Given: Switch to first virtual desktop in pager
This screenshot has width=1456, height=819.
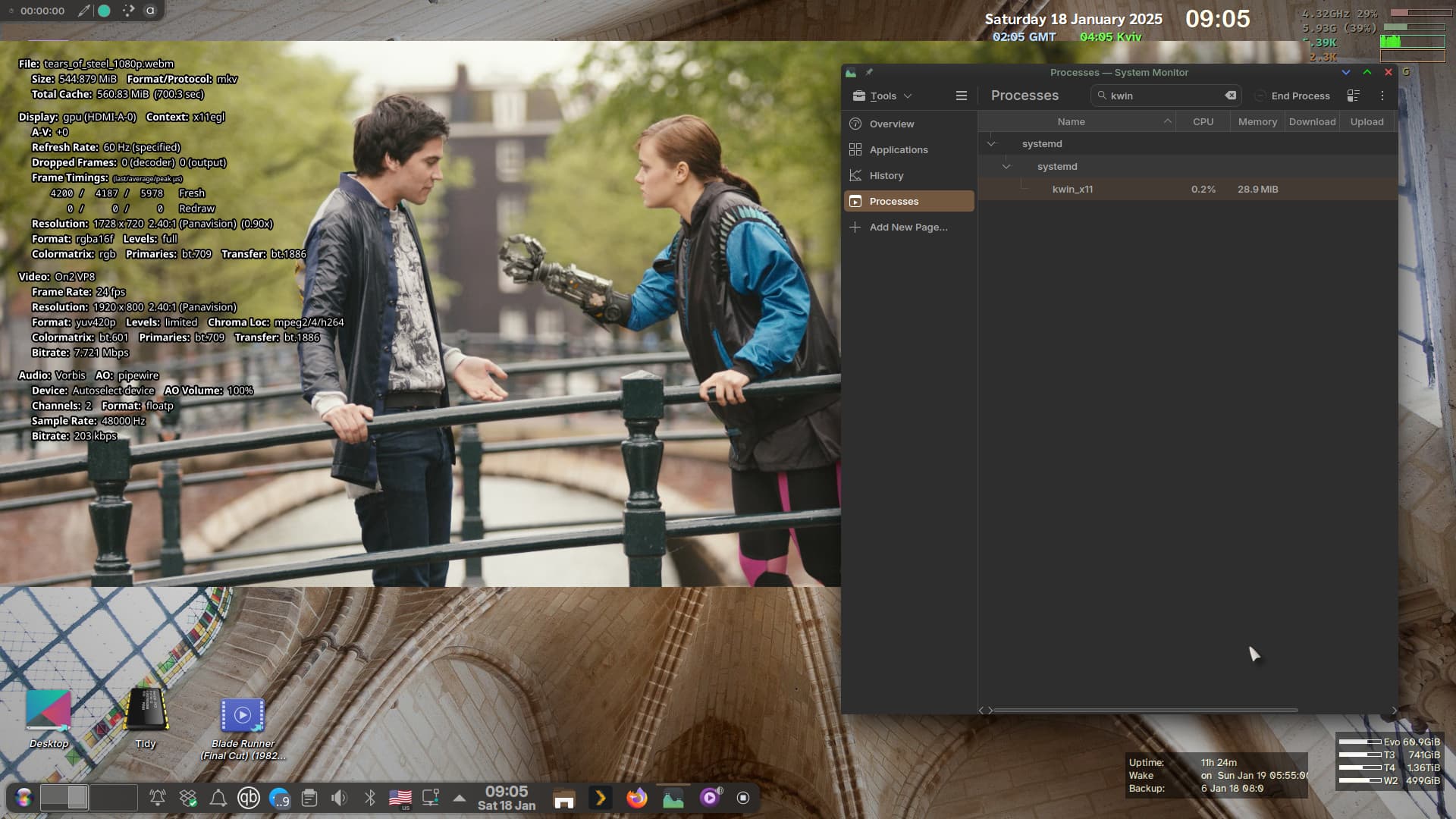Looking at the screenshot, I should (x=64, y=798).
